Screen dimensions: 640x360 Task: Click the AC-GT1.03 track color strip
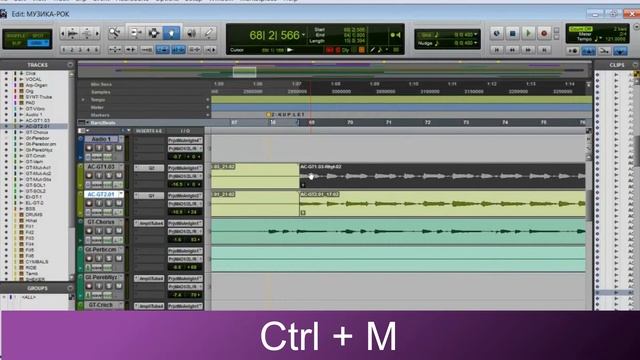(80, 176)
